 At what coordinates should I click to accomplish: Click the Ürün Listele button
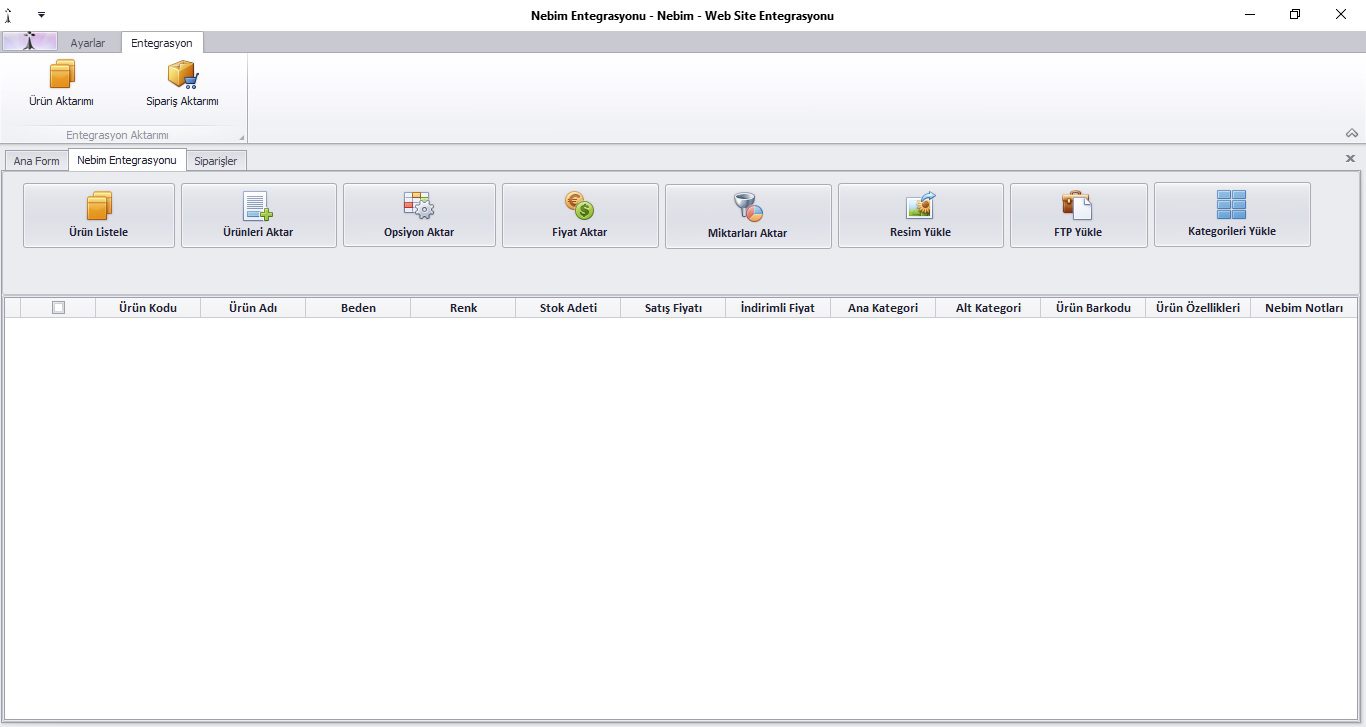pos(99,215)
